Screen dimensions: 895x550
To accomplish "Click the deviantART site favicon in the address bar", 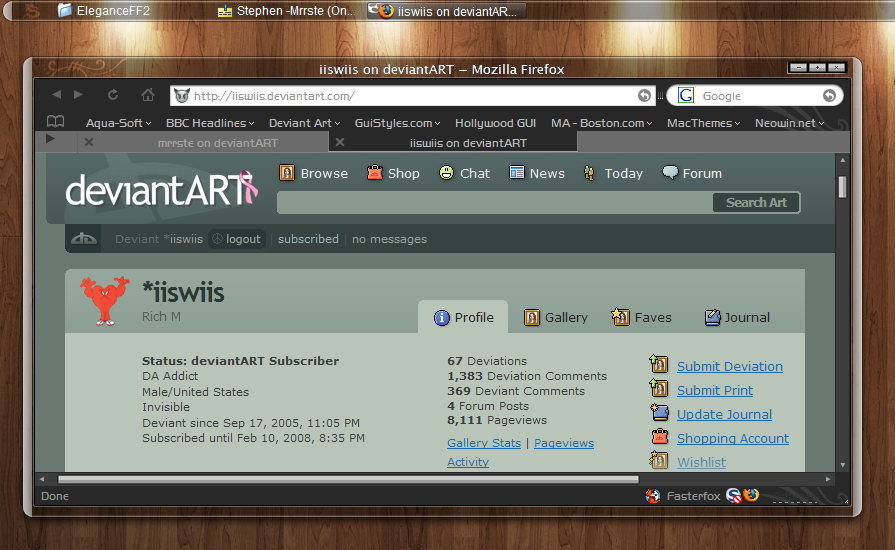I will [x=182, y=96].
